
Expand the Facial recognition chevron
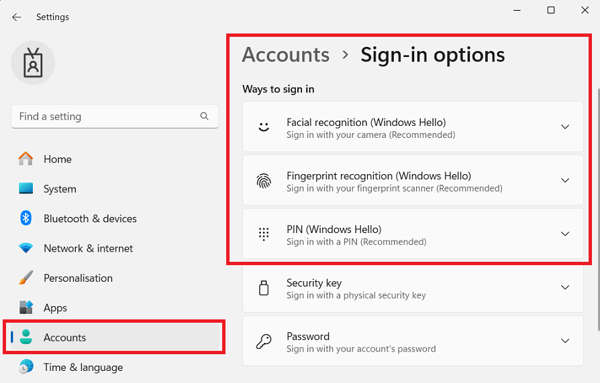(x=565, y=127)
